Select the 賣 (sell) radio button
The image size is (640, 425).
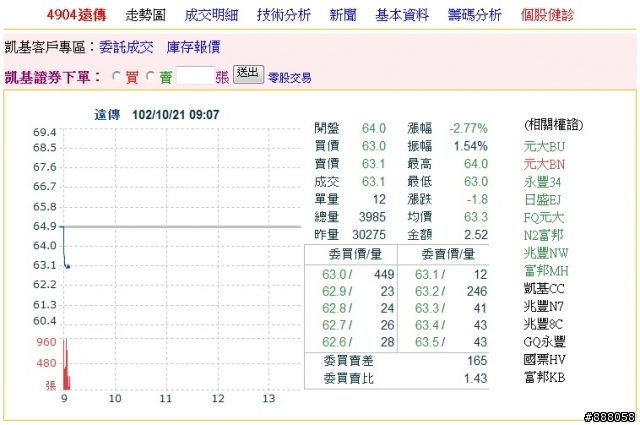coord(150,76)
